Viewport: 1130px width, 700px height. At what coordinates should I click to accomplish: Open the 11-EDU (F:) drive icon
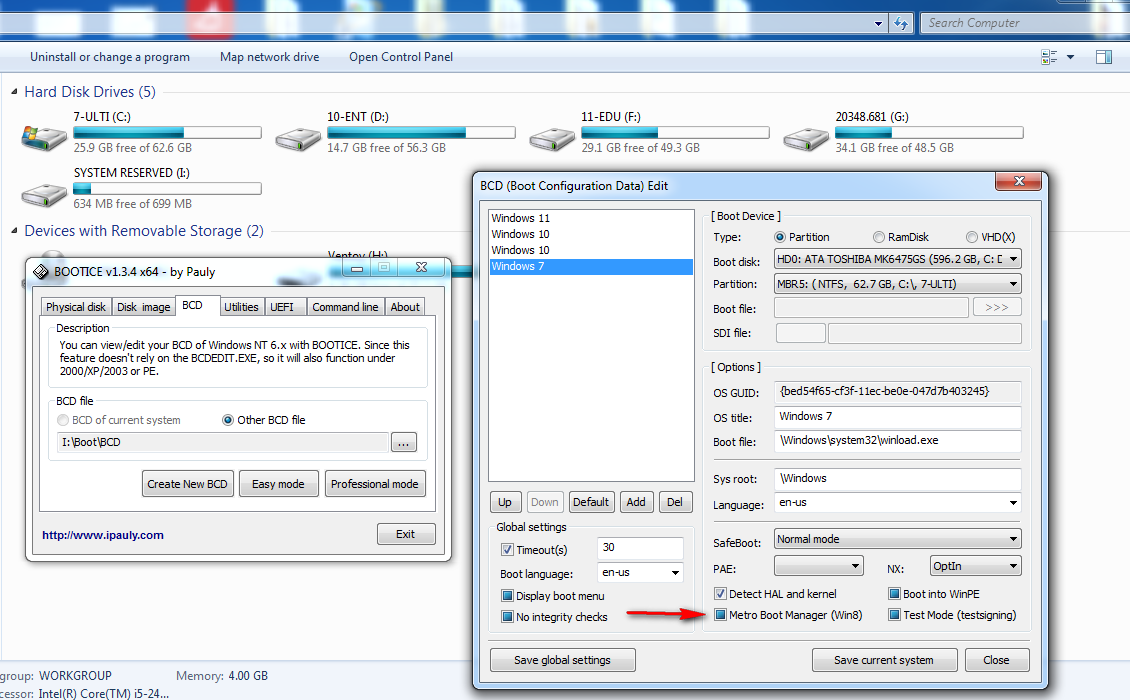coord(553,138)
